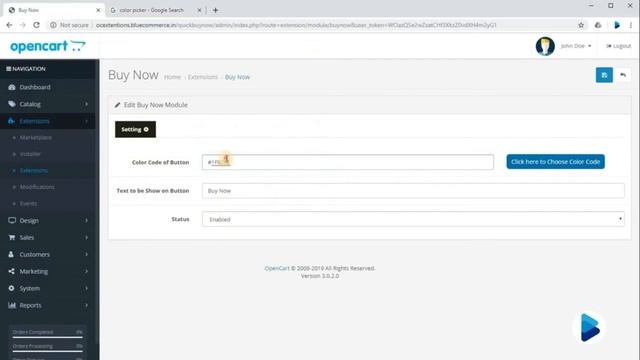640x360 pixels.
Task: Expand the Marketing menu chevron
Action: pos(87,271)
